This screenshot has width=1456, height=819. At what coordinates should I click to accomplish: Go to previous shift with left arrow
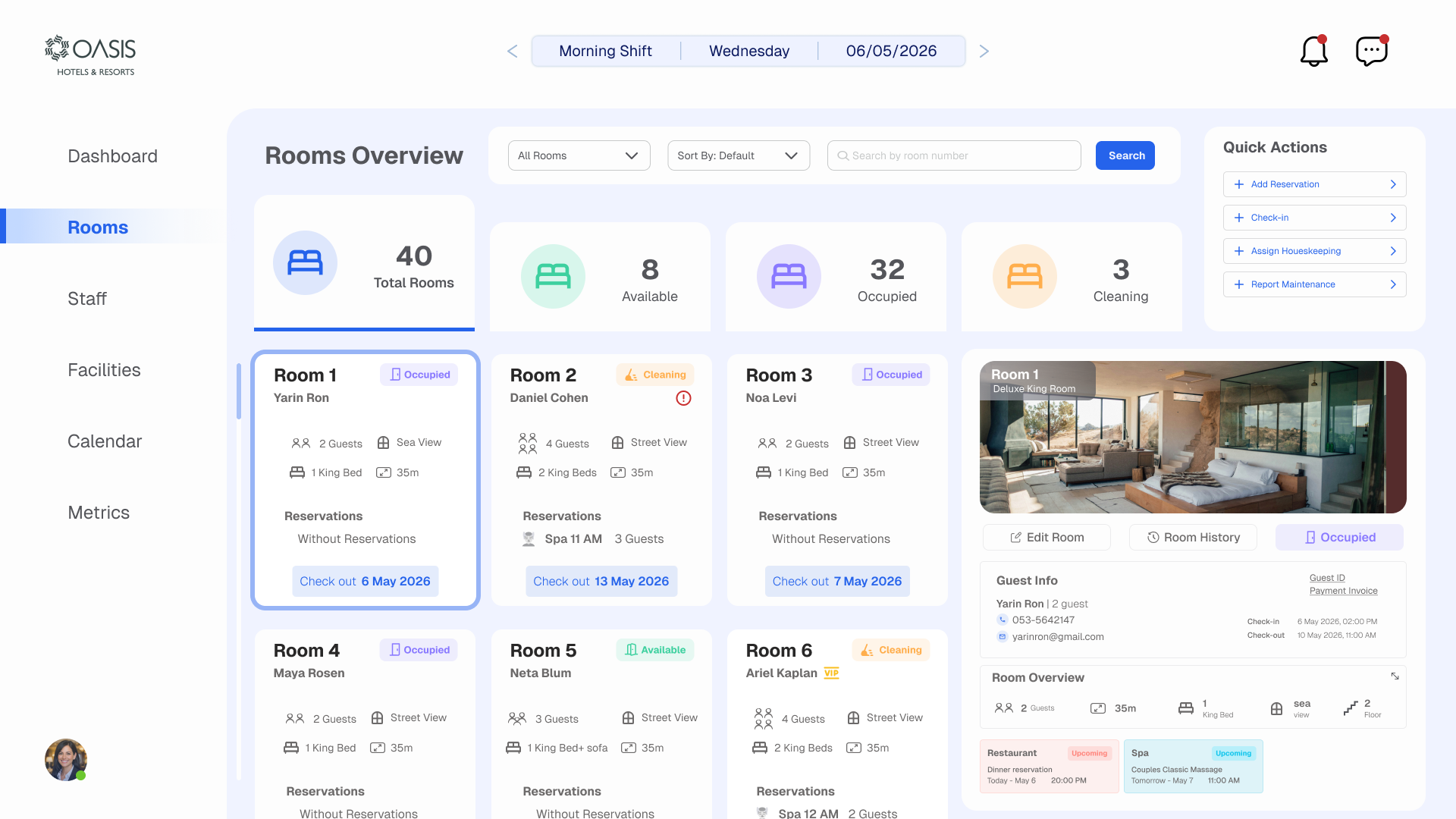coord(513,51)
